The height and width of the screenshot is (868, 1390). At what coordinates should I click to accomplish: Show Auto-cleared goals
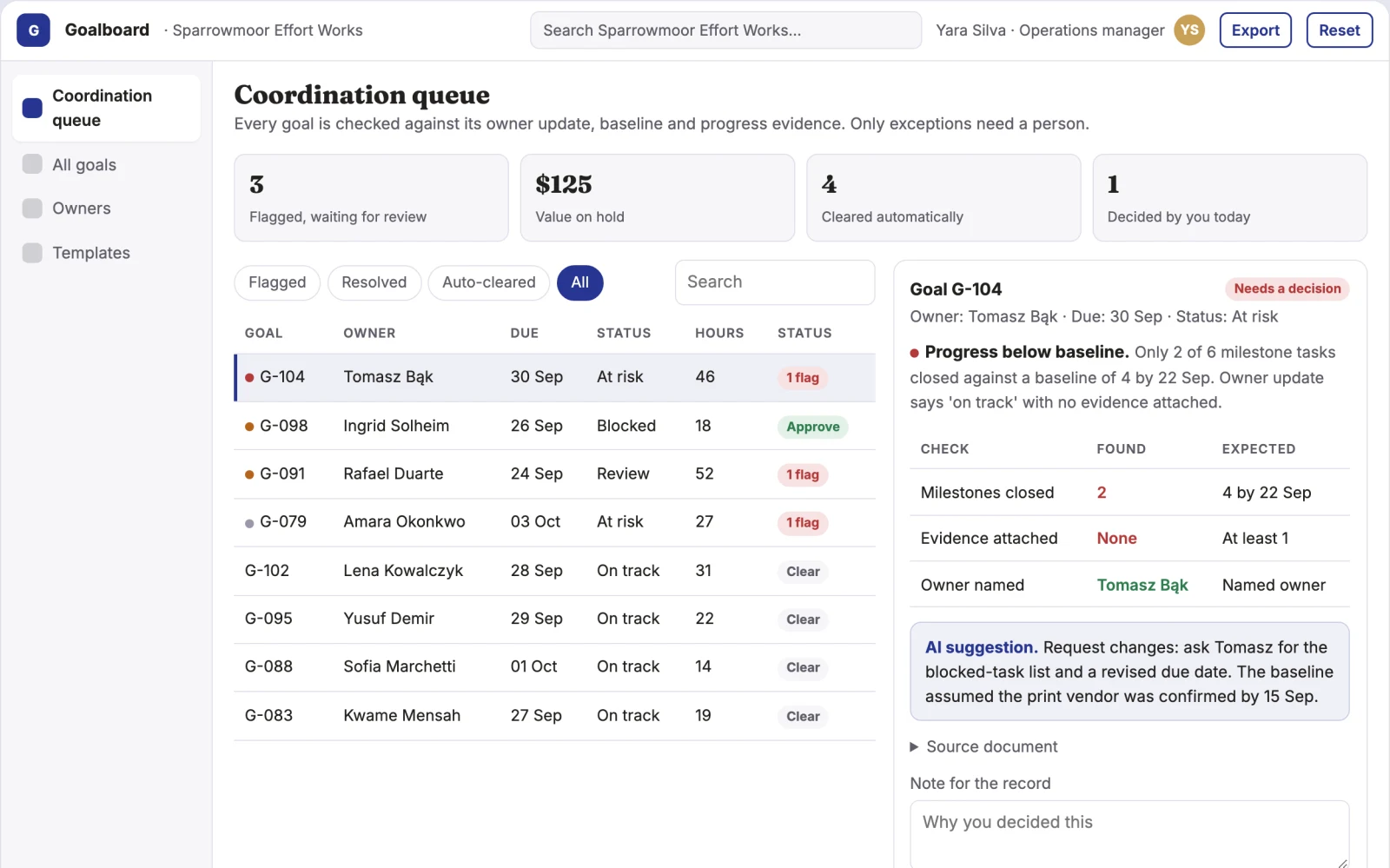click(x=488, y=282)
